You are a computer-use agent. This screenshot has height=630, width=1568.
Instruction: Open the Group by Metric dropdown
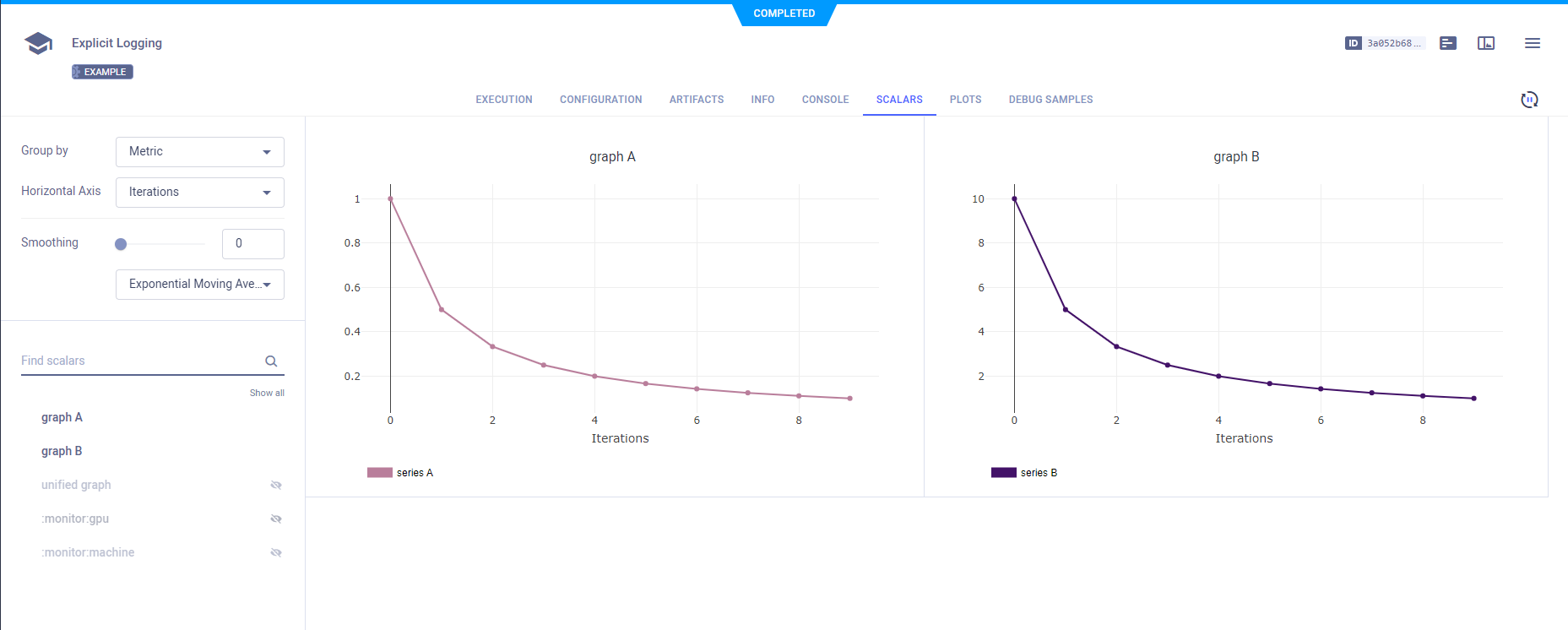pos(199,152)
